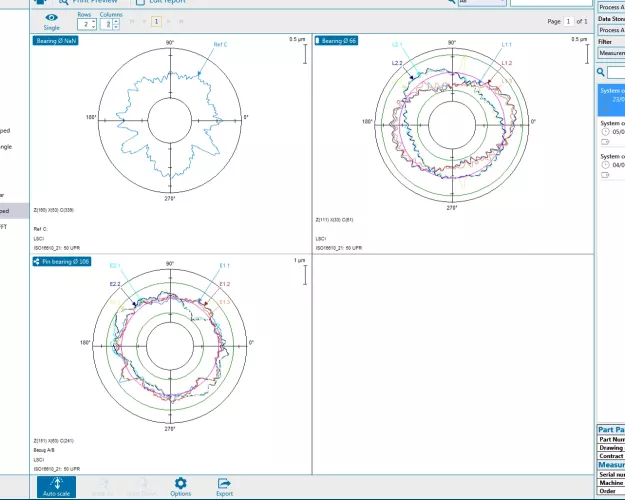The height and width of the screenshot is (500, 625).
Task: Go to the last page arrow
Action: tap(180, 21)
